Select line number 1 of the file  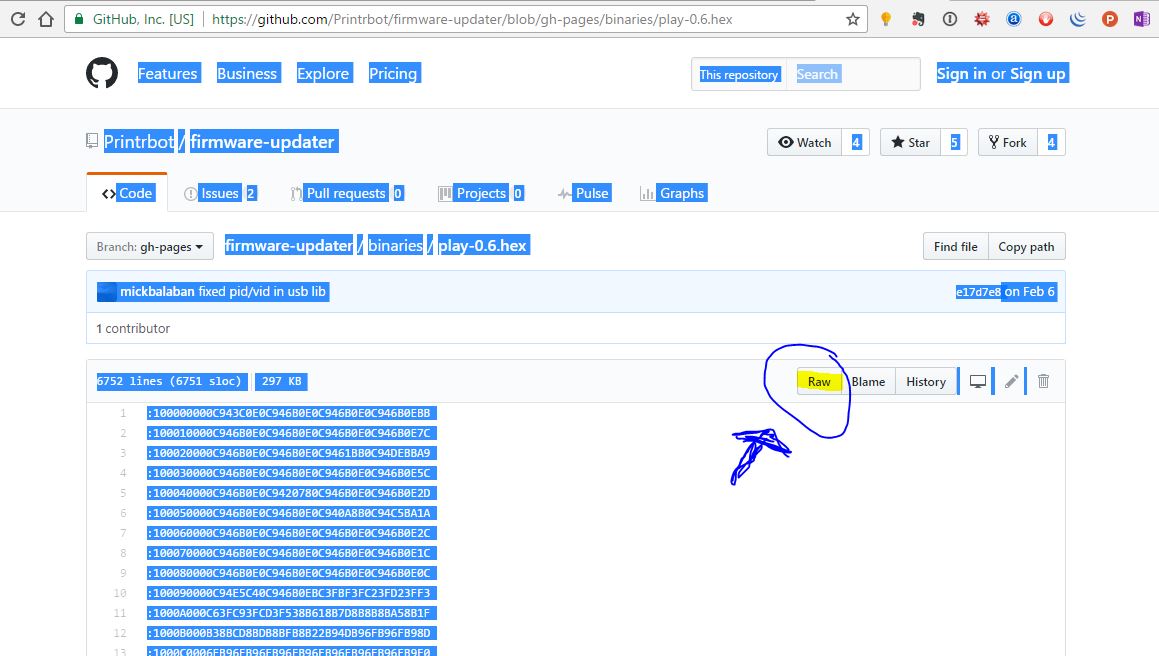(123, 413)
